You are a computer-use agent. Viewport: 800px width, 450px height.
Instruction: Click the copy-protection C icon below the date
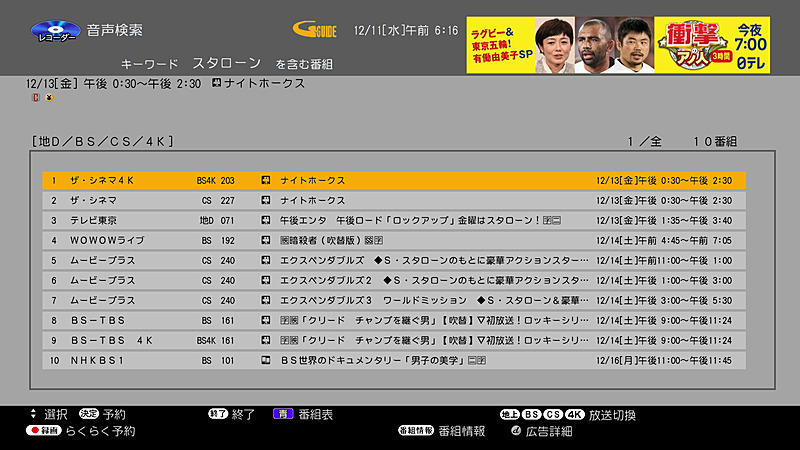coord(36,97)
